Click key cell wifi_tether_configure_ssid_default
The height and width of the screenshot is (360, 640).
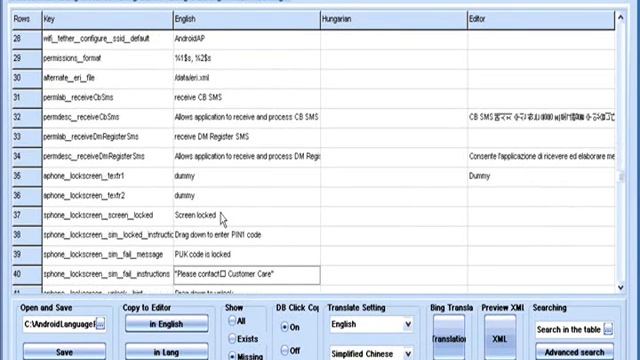(108, 39)
